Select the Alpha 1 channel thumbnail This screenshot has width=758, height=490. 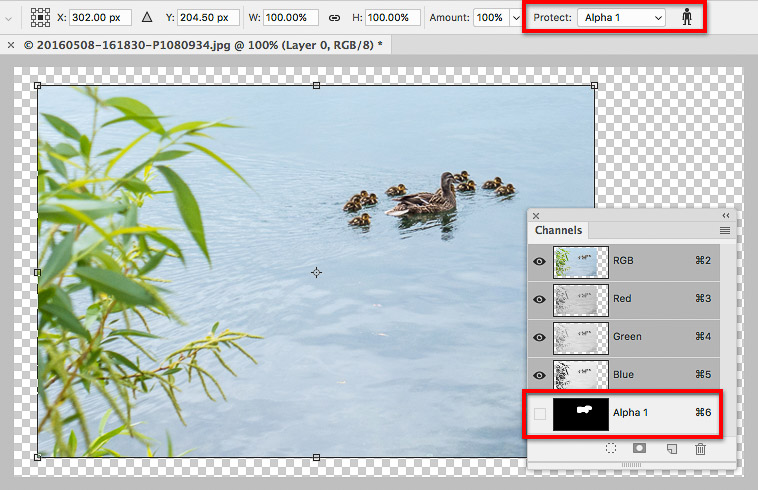(x=581, y=414)
